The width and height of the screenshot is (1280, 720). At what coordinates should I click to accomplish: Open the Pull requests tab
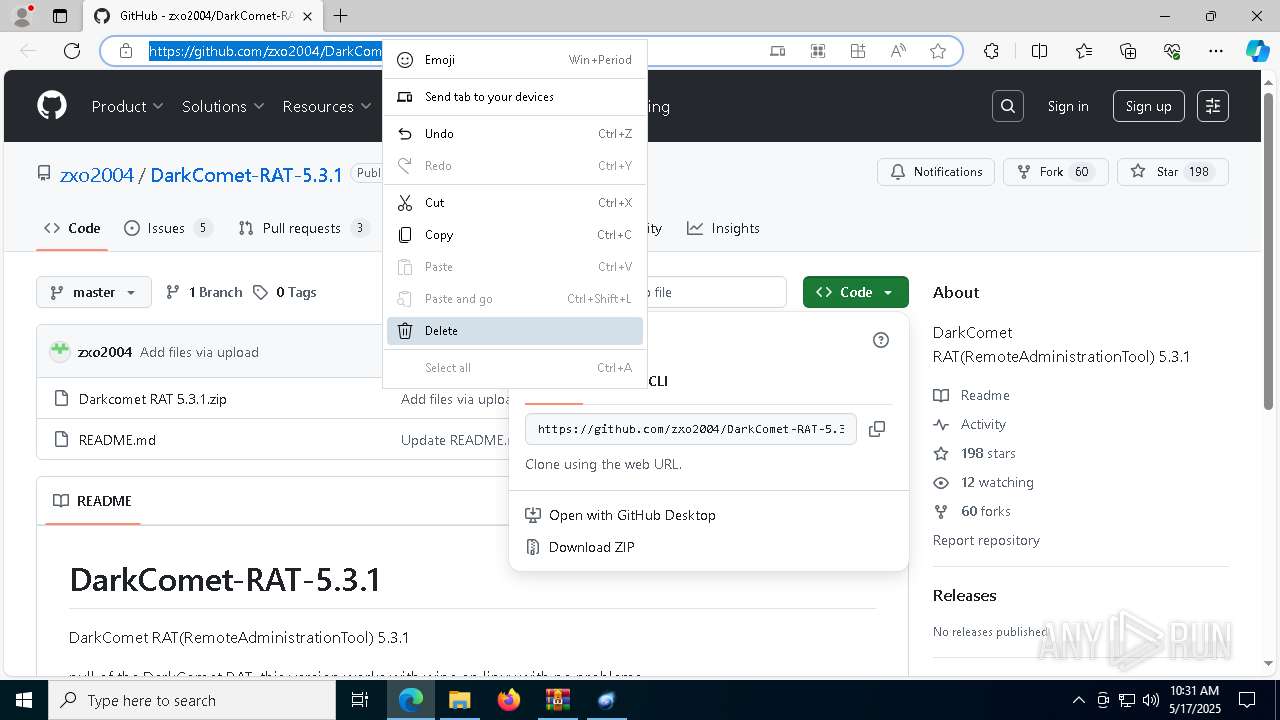click(304, 228)
